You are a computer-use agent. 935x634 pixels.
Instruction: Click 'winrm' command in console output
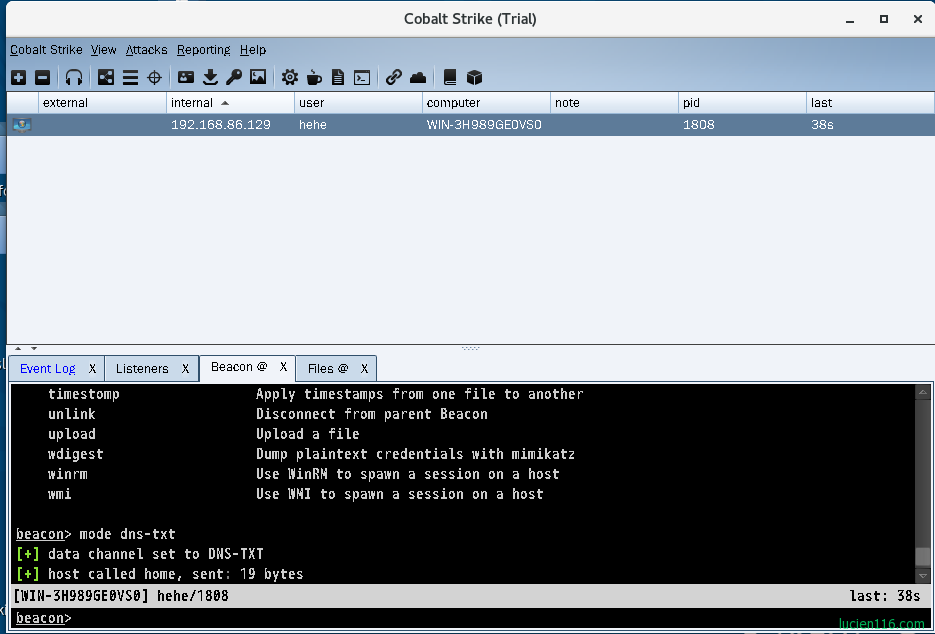[67, 474]
